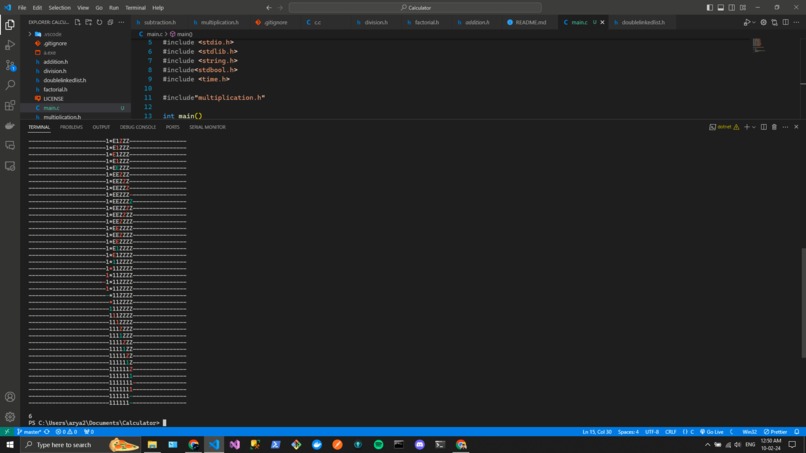The height and width of the screenshot is (453, 806).
Task: Click Prettier in status bar
Action: tap(776, 432)
